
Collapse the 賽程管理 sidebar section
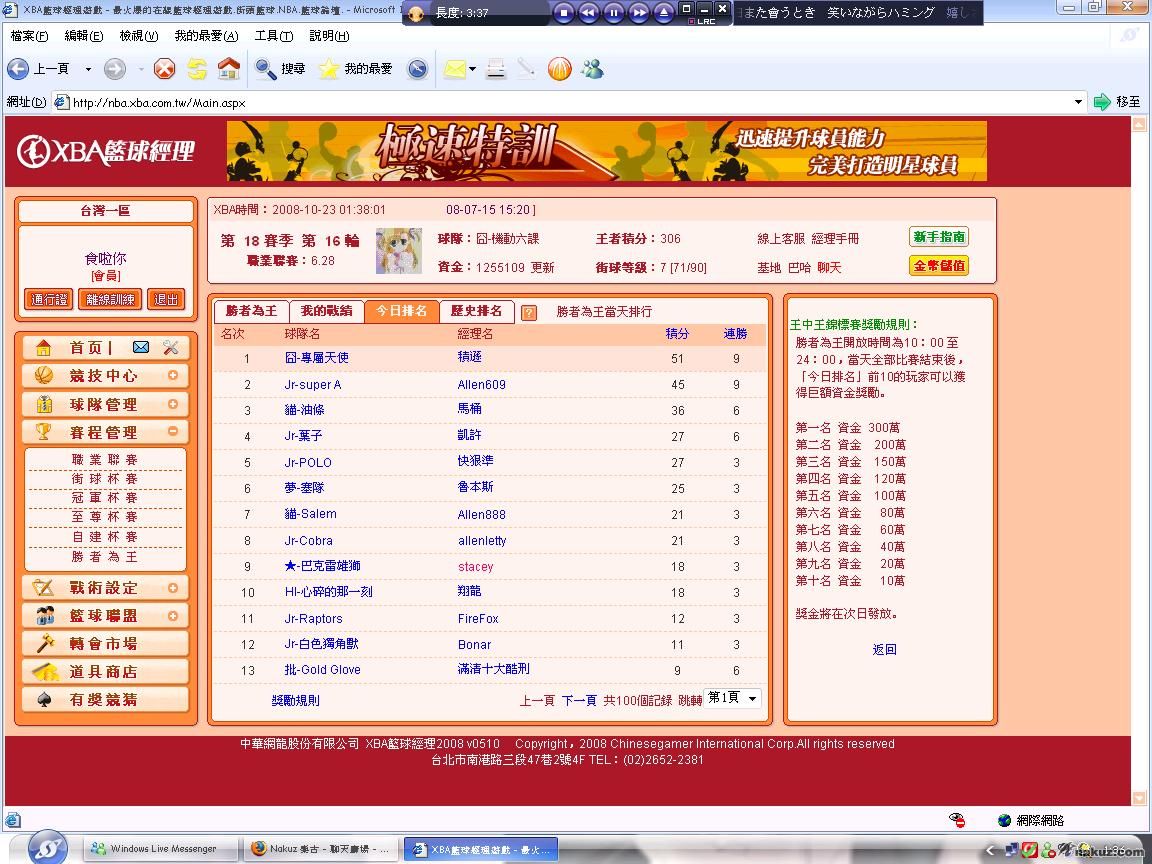pos(173,432)
